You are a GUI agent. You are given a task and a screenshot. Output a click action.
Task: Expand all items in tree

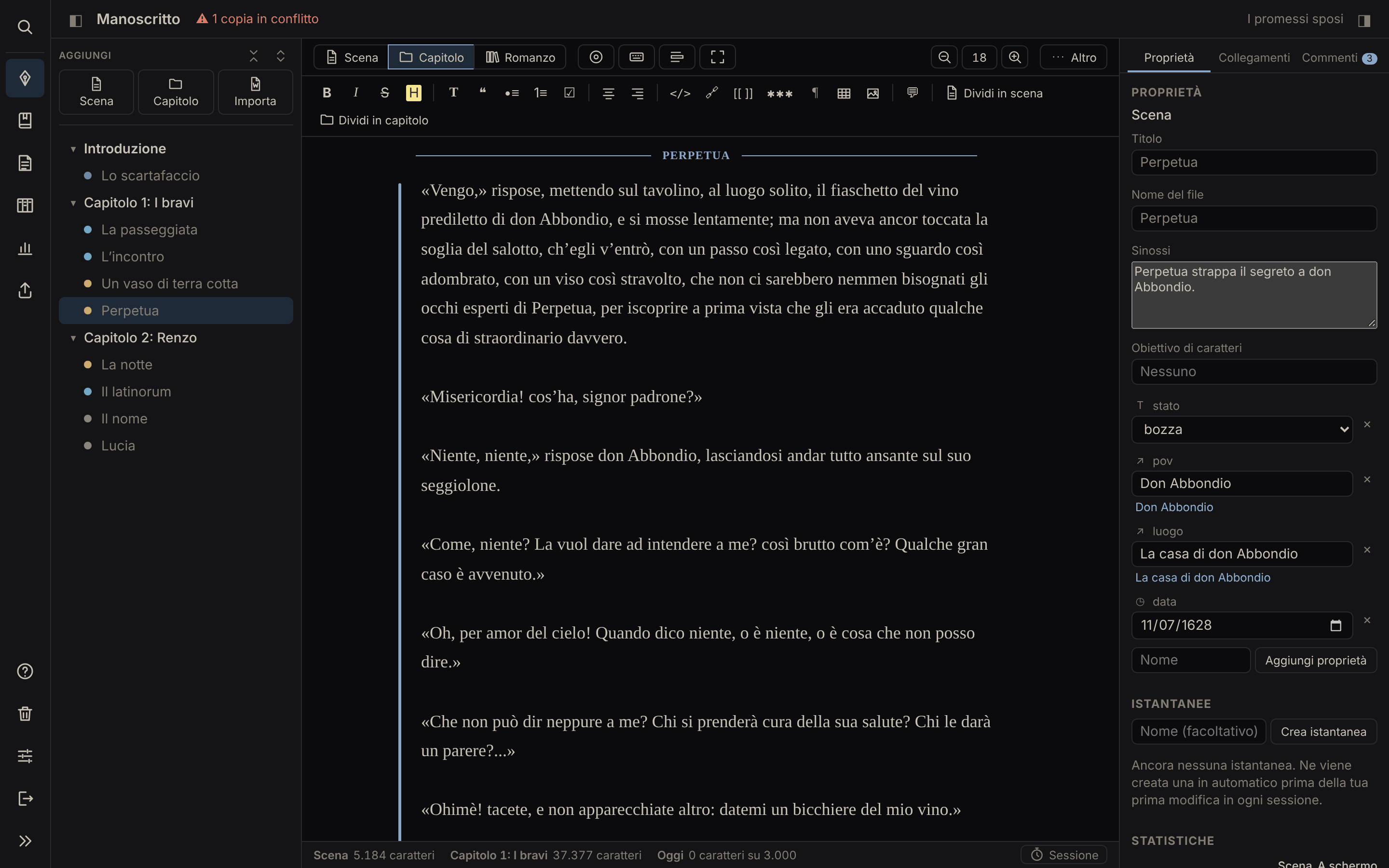pyautogui.click(x=281, y=55)
